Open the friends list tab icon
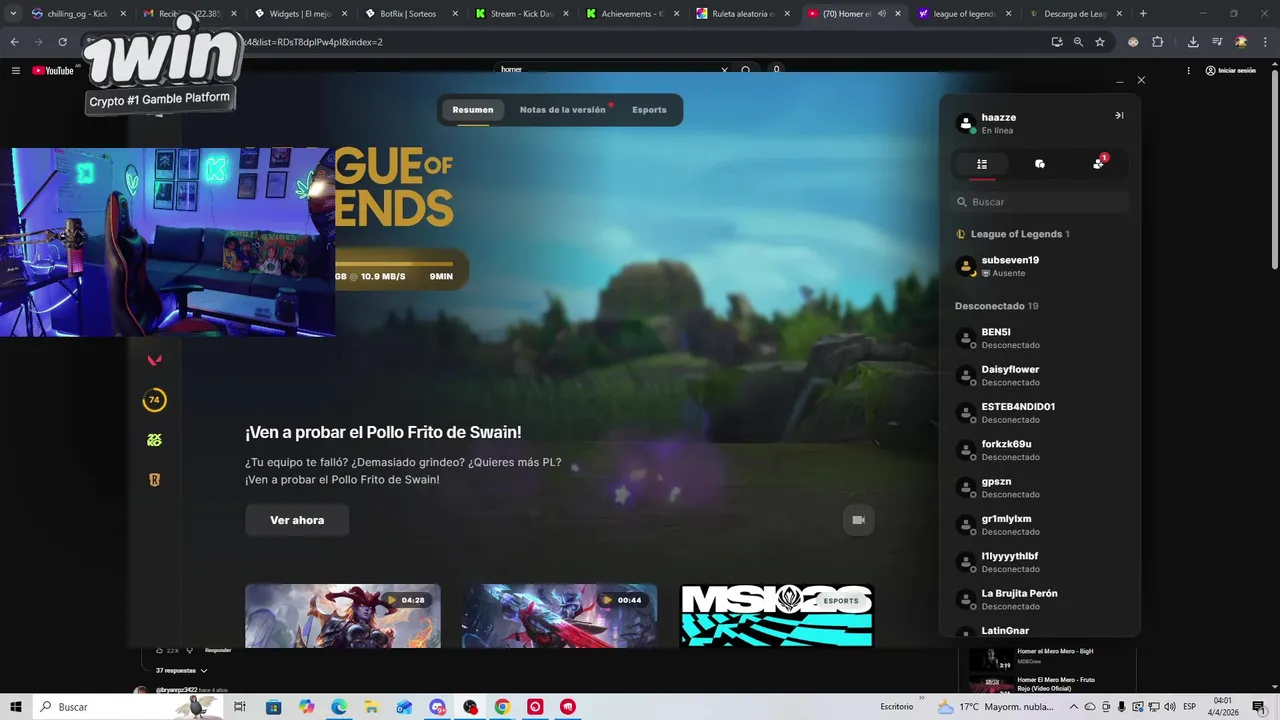 (982, 164)
